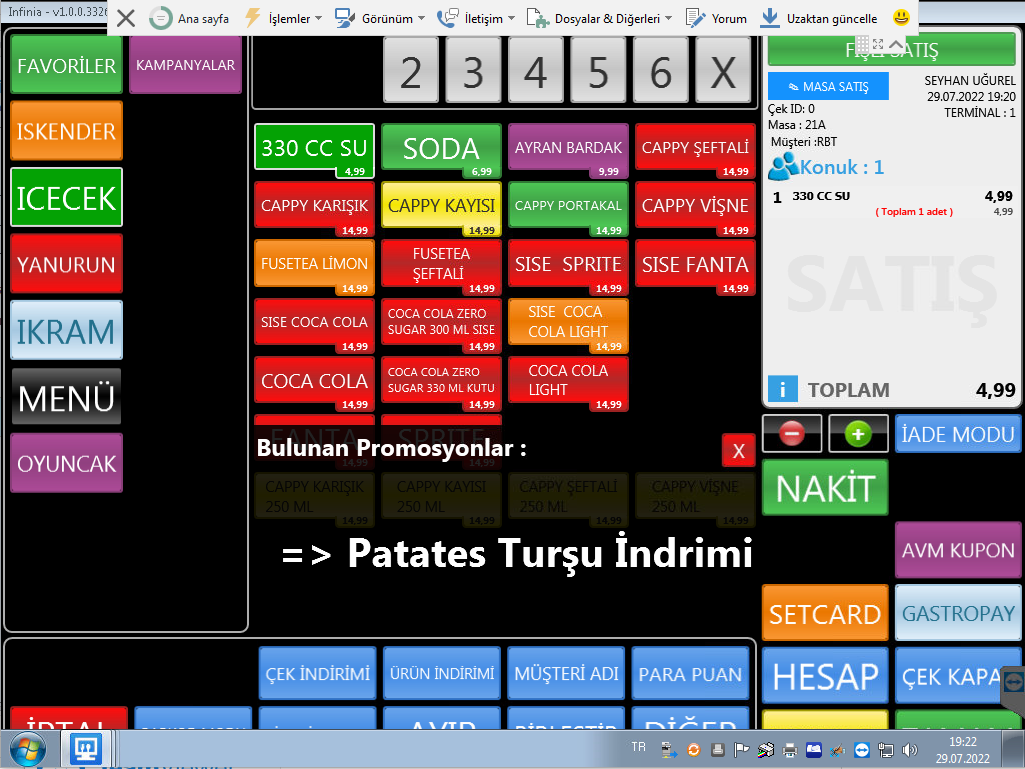Click AVM KUPON payment button
The height and width of the screenshot is (769, 1025).
click(x=958, y=550)
